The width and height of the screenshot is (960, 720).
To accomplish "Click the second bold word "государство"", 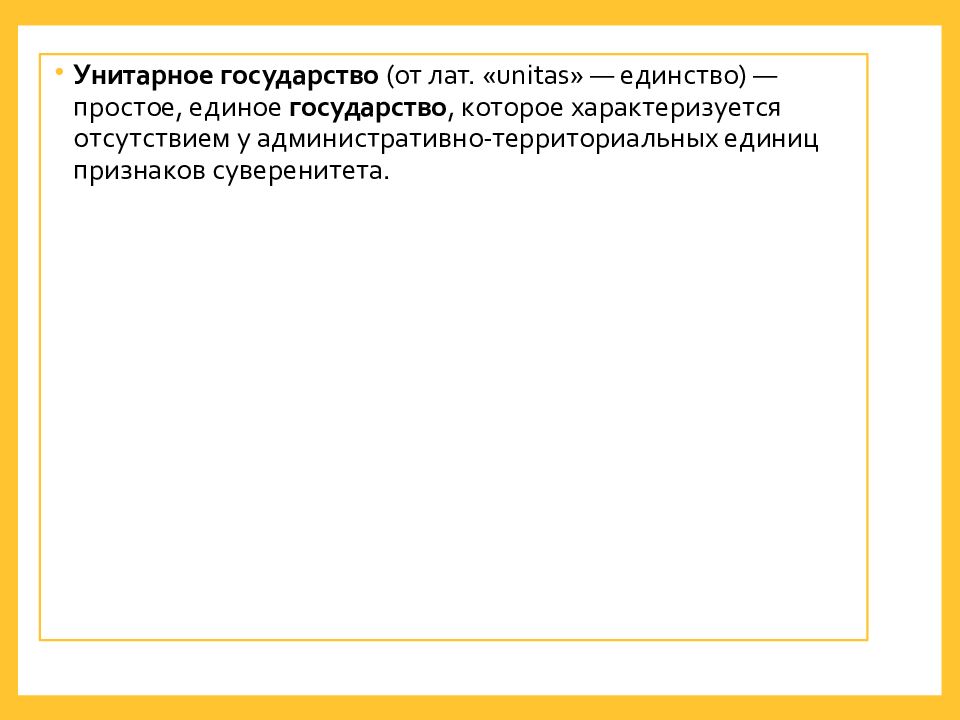I will coord(367,108).
